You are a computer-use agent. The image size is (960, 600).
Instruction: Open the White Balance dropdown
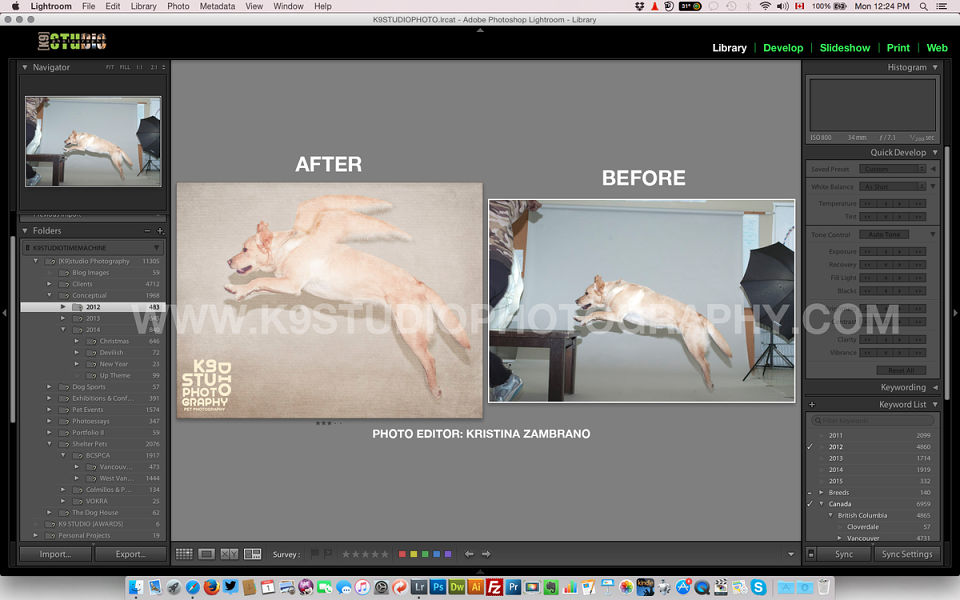coord(893,187)
